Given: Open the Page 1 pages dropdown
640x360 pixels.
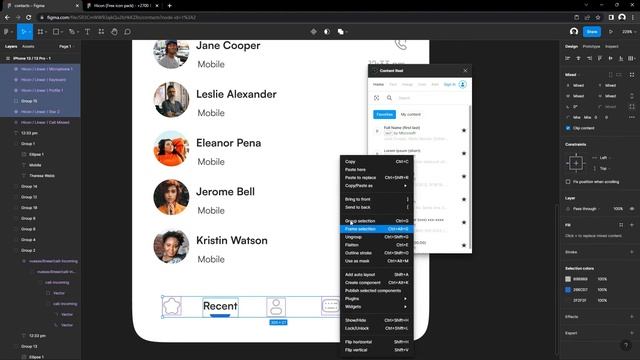Looking at the screenshot, I should (67, 47).
